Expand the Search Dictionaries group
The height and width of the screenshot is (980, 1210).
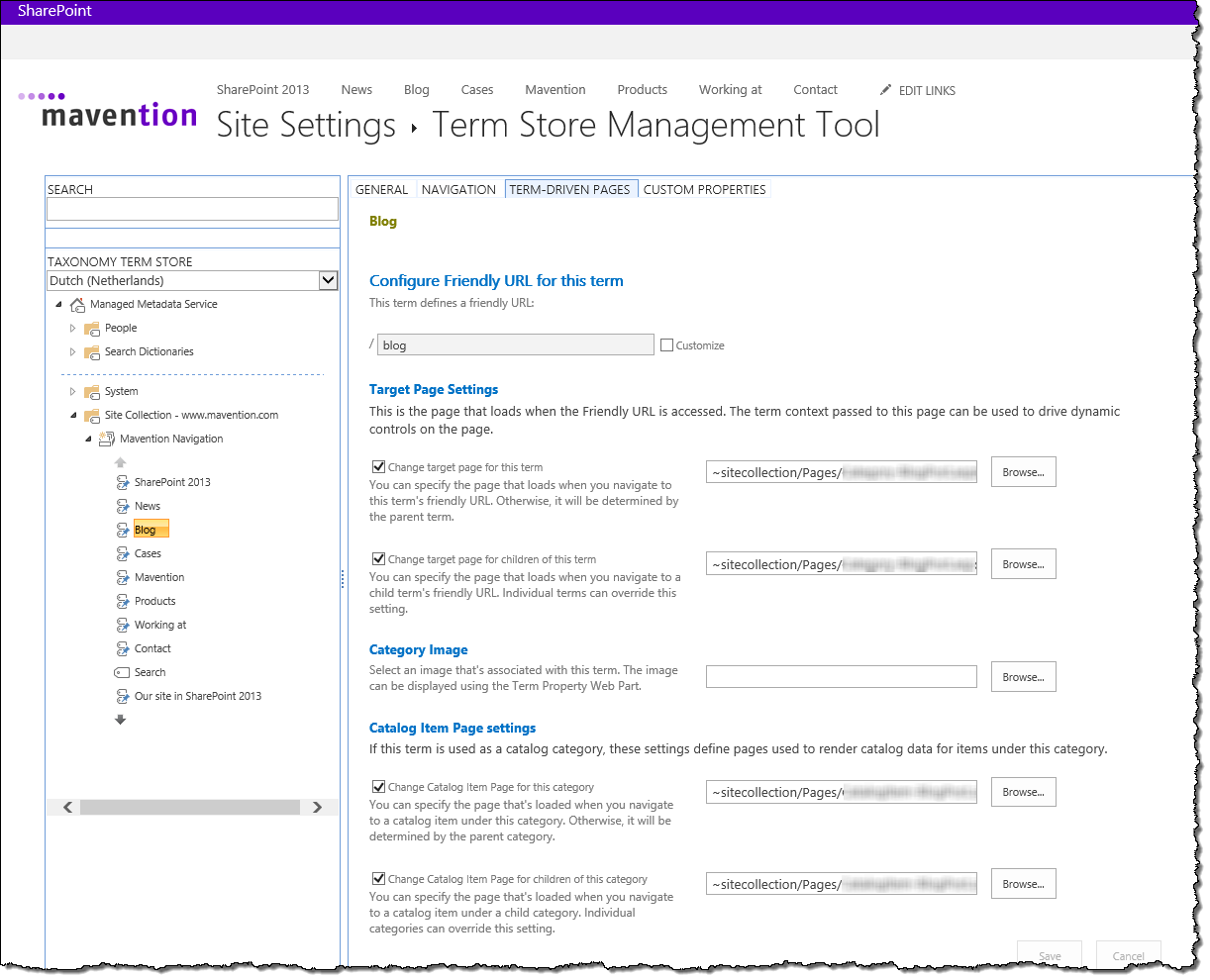point(72,351)
